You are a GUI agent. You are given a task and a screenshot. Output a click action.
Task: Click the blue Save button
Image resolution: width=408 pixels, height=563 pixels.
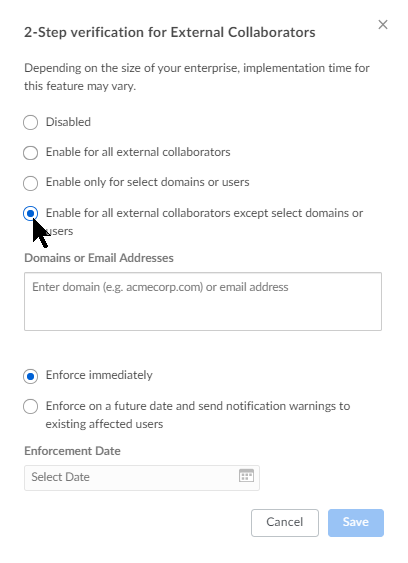[356, 522]
